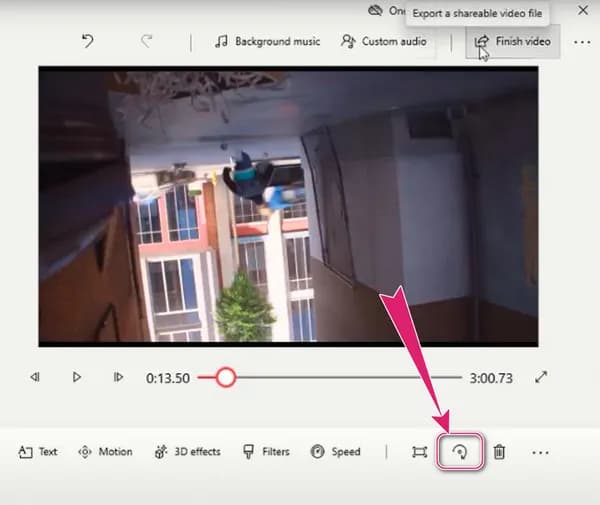Click Finish video to export

(x=512, y=42)
